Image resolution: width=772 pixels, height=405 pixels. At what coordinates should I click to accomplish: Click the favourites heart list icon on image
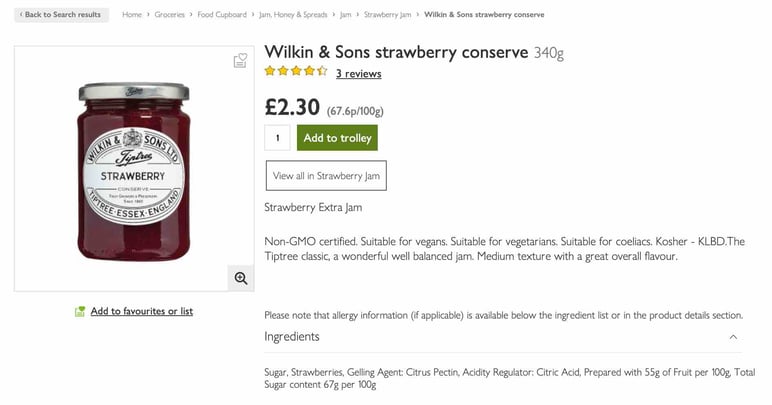[240, 61]
